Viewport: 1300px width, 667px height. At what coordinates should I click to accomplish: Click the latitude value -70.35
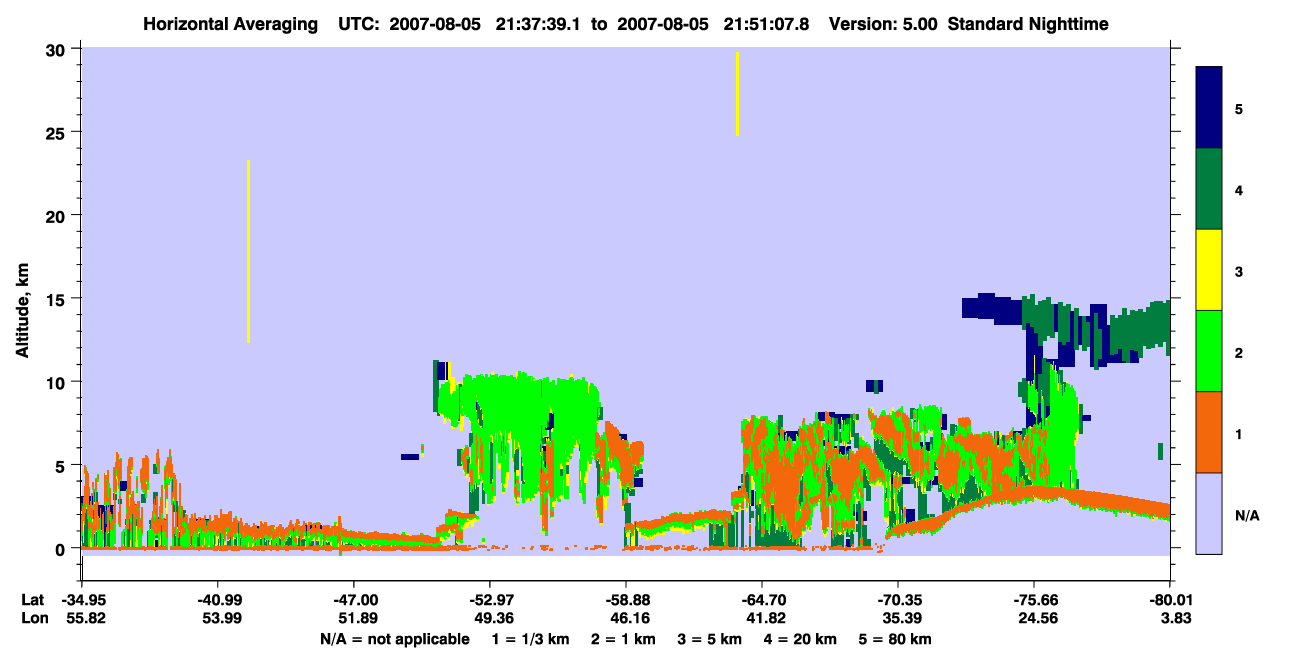pyautogui.click(x=898, y=599)
